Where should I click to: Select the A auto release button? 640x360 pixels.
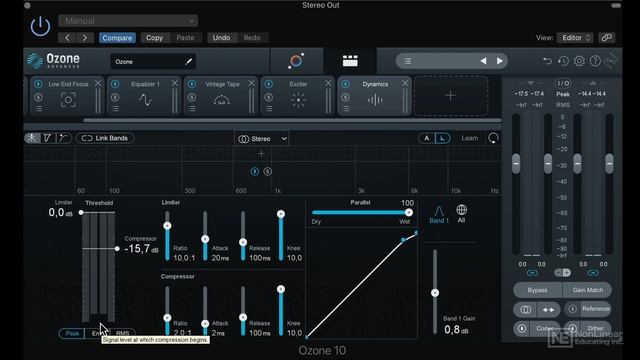point(427,138)
